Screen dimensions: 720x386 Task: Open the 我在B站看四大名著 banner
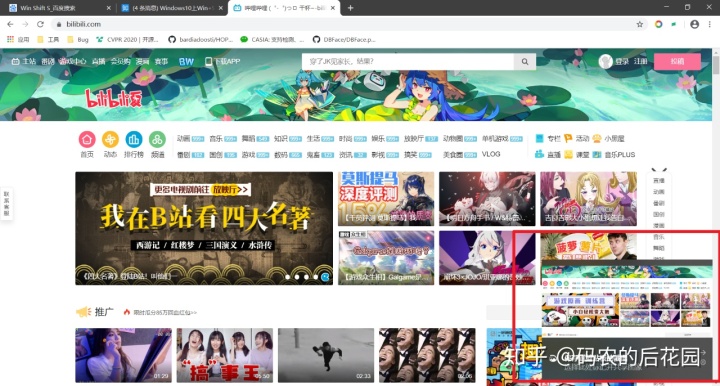(204, 228)
